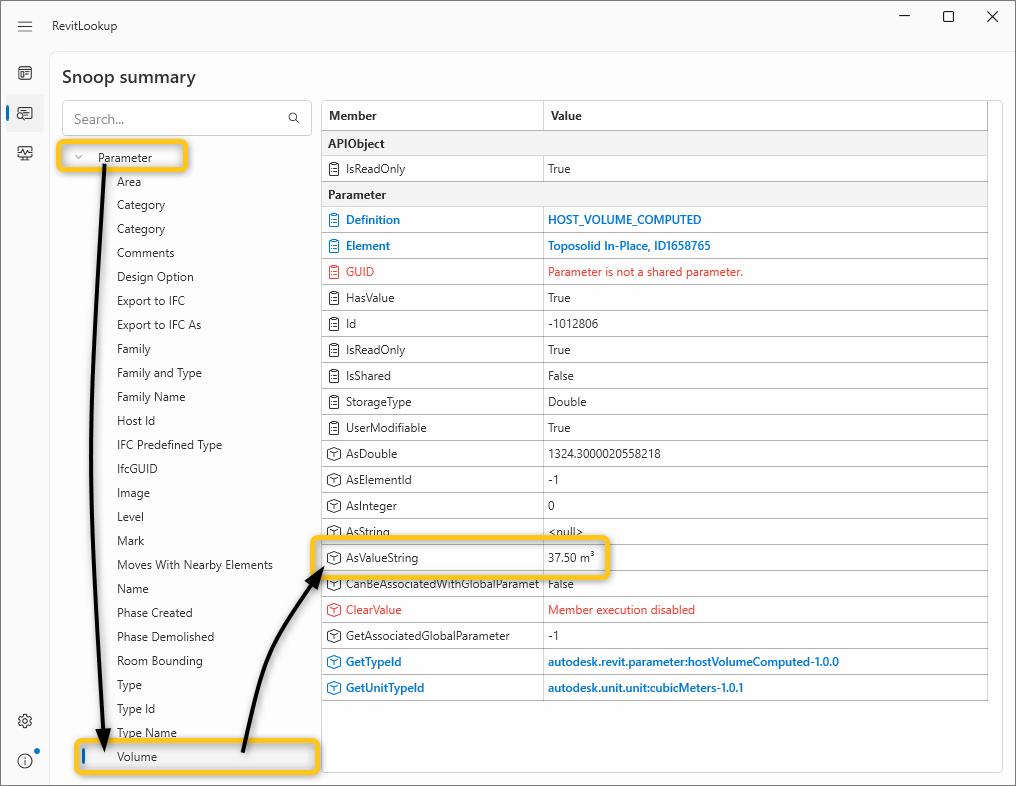The width and height of the screenshot is (1016, 786).
Task: Click the About info icon with notification dot
Action: click(x=24, y=760)
